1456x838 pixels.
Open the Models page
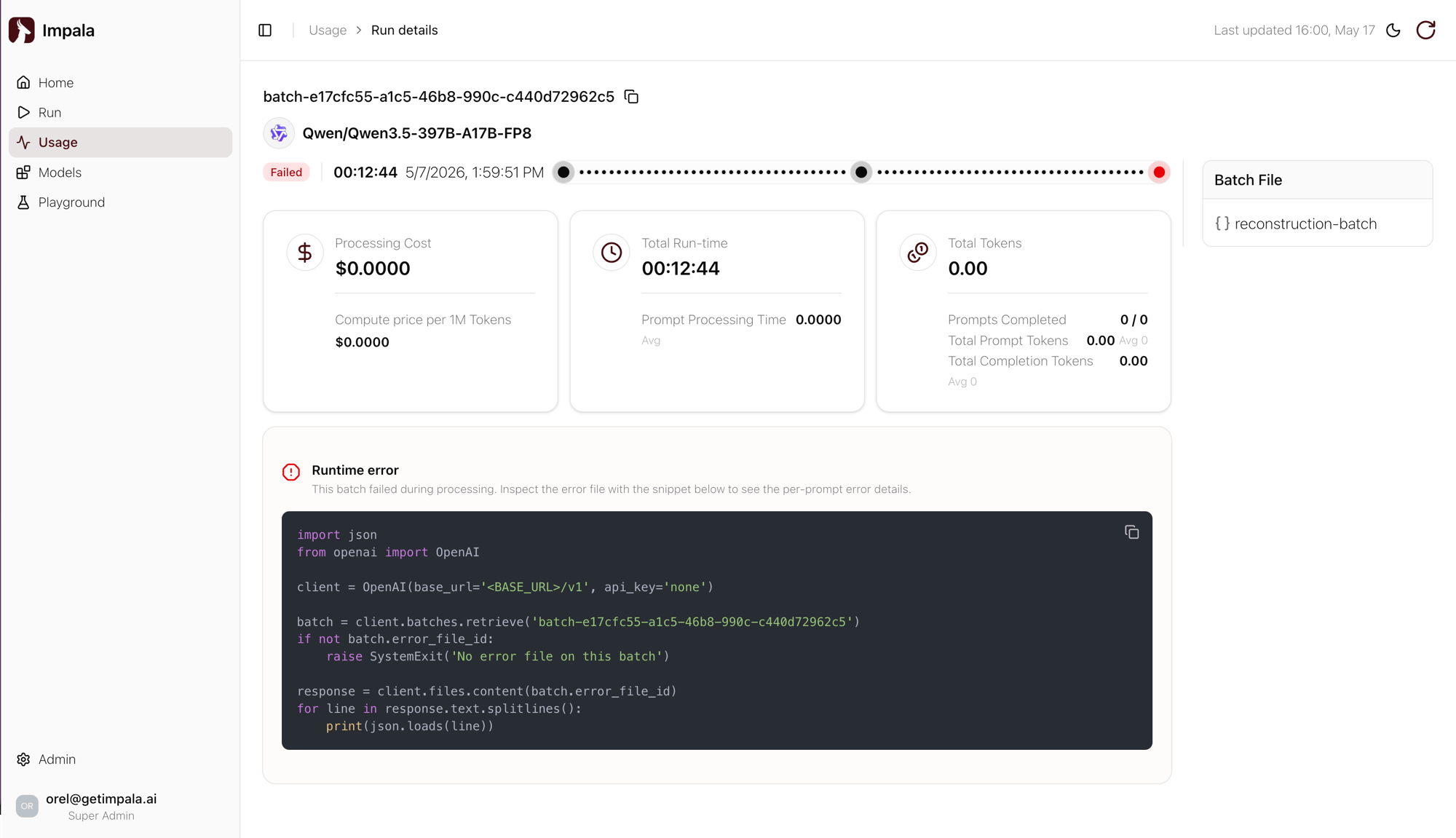click(x=120, y=173)
